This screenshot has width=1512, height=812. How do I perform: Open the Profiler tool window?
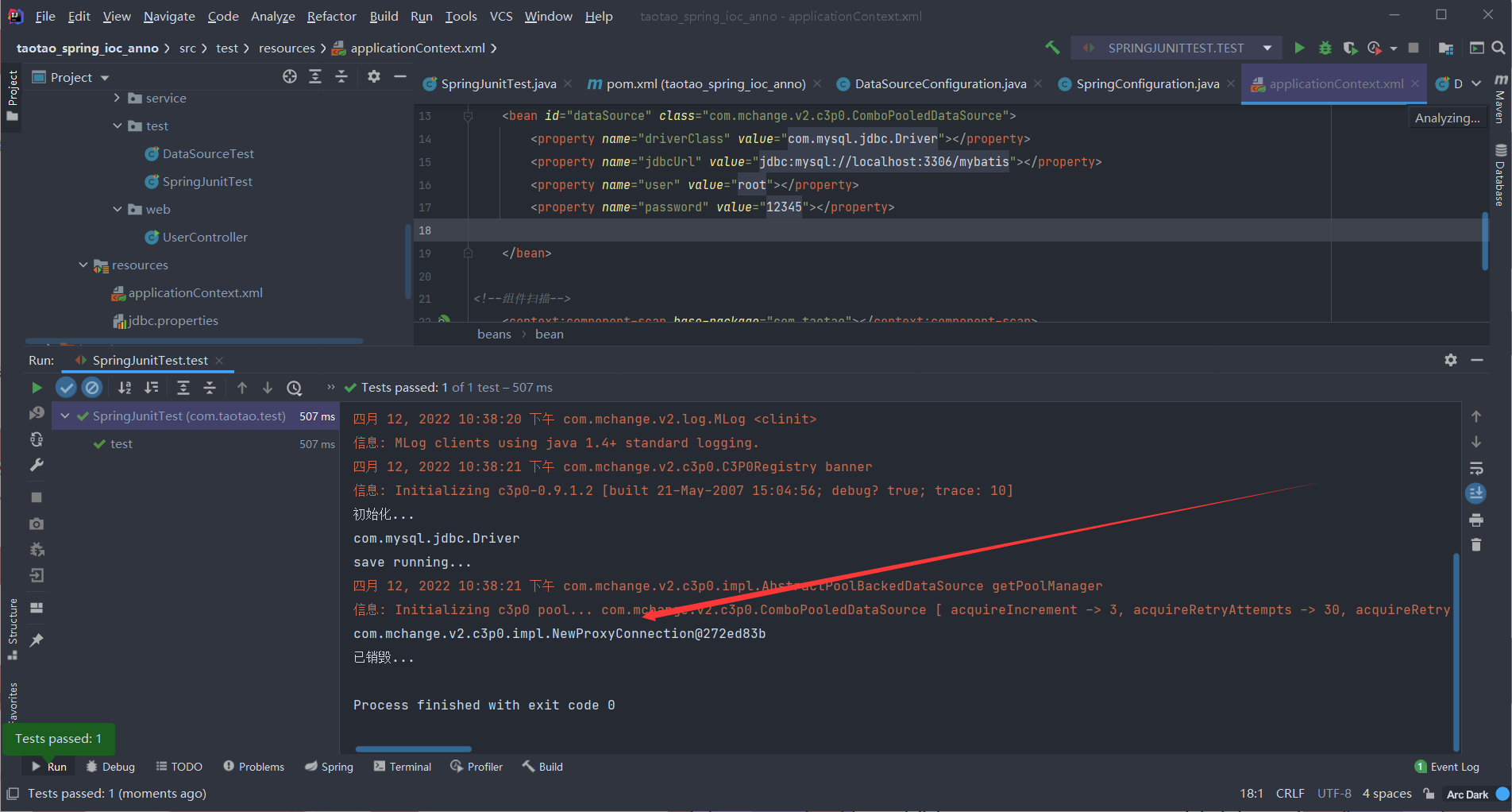[x=476, y=767]
